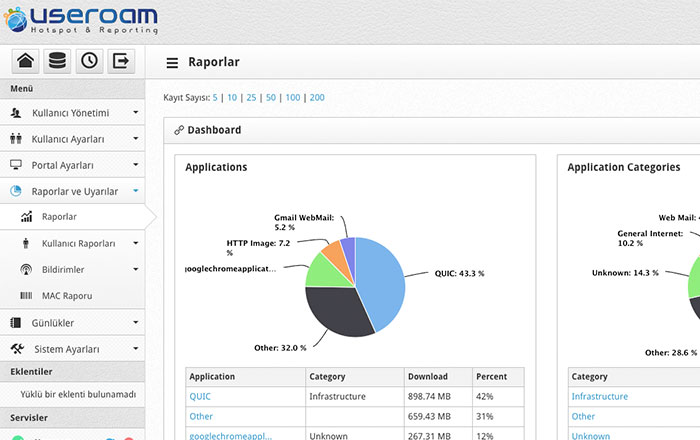The width and height of the screenshot is (700, 440).
Task: Collapse the Raporlar ve Uyarılar arrow
Action: point(136,191)
